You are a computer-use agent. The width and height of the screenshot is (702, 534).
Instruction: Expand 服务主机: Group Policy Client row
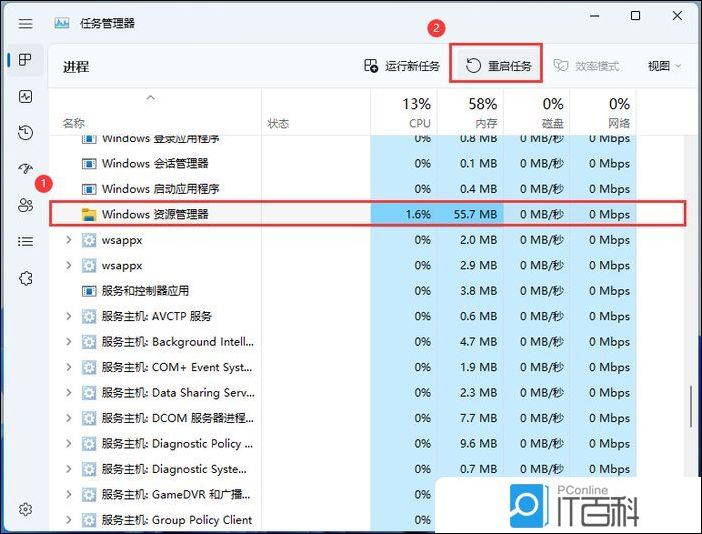(x=68, y=520)
